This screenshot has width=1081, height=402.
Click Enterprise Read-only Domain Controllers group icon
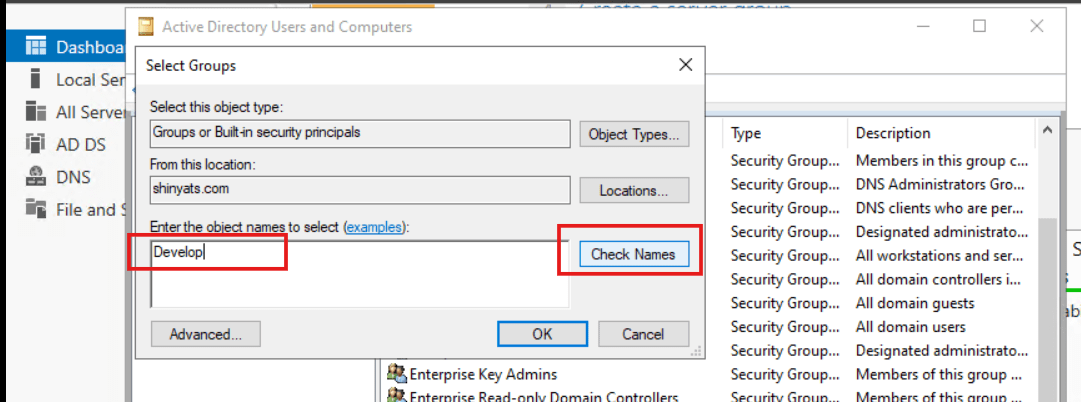[x=396, y=396]
